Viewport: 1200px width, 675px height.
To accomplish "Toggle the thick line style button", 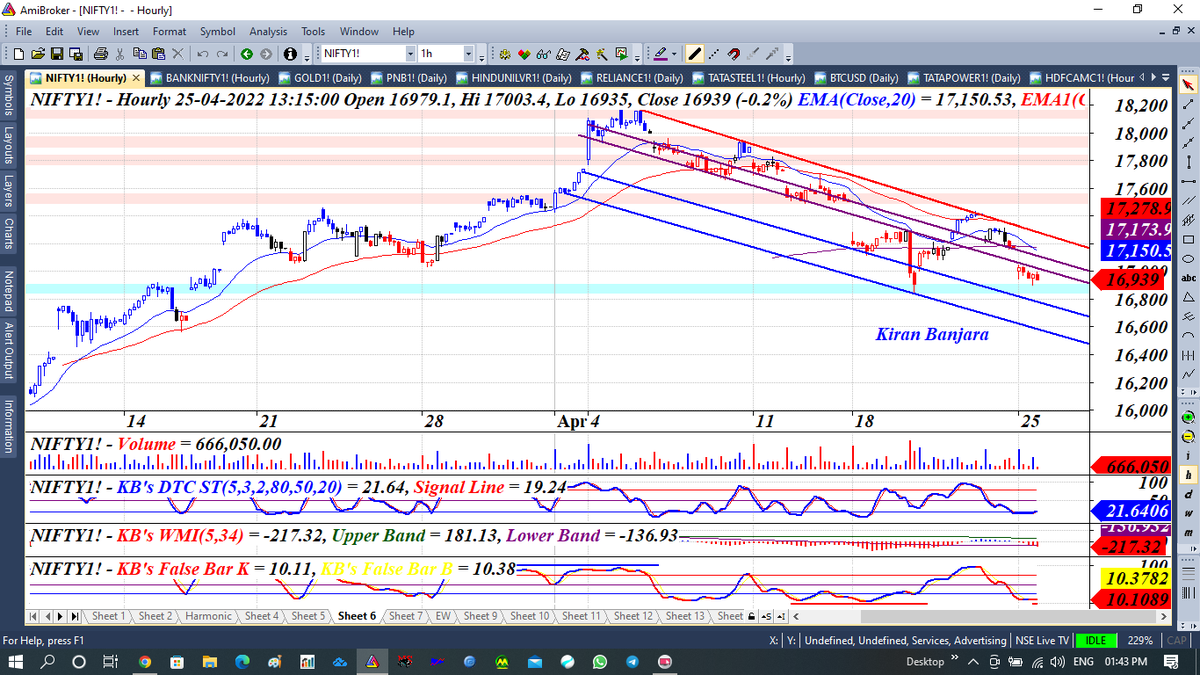I will coord(695,52).
